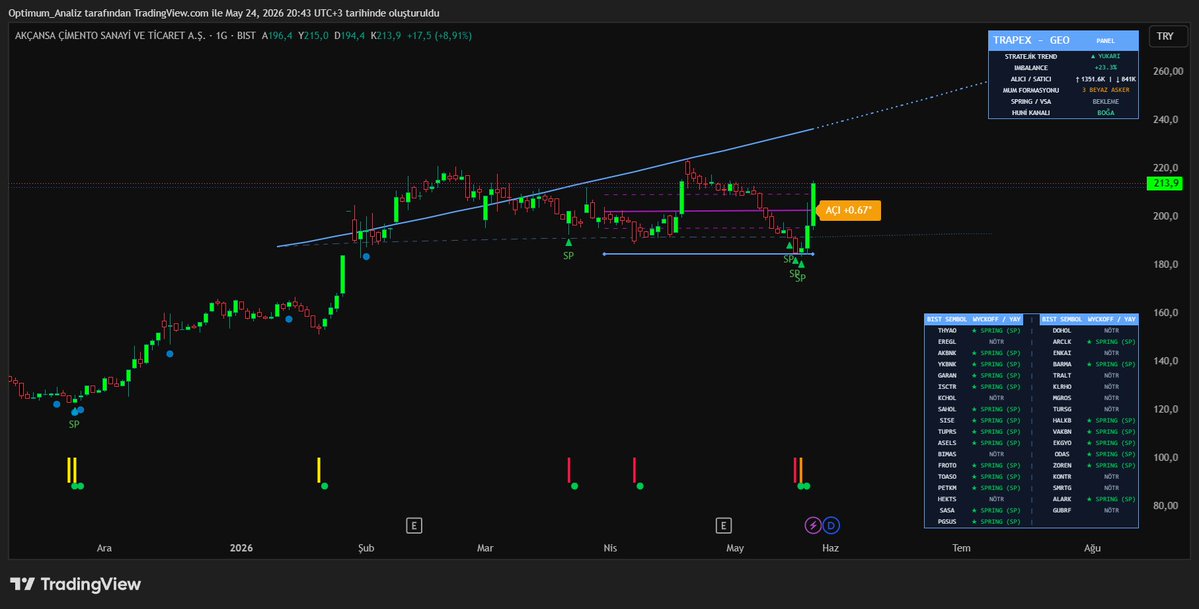Viewport: 1199px width, 609px height.
Task: Click the BIST exchange label in header
Action: coord(246,36)
